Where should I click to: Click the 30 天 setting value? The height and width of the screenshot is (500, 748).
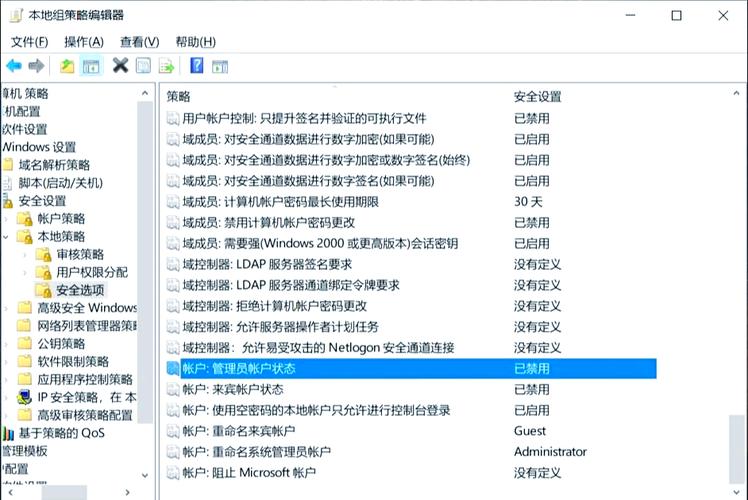click(528, 202)
